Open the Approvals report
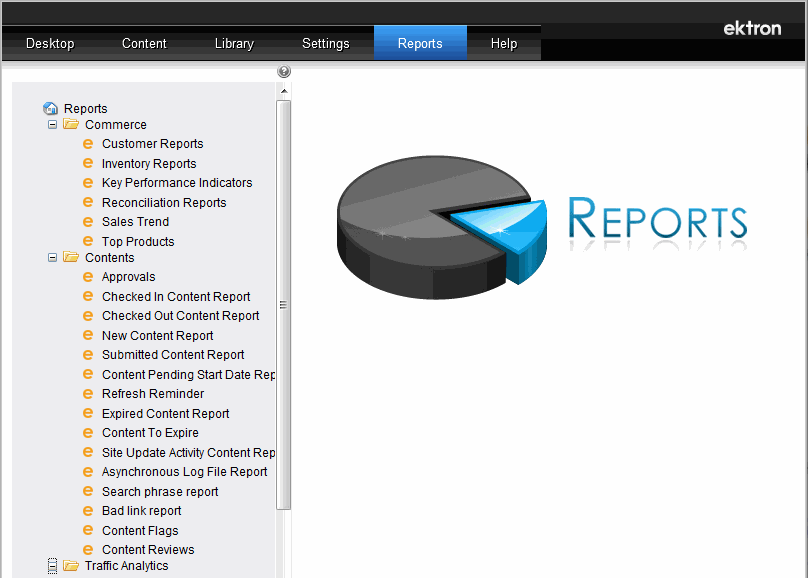Image resolution: width=808 pixels, height=578 pixels. click(128, 277)
